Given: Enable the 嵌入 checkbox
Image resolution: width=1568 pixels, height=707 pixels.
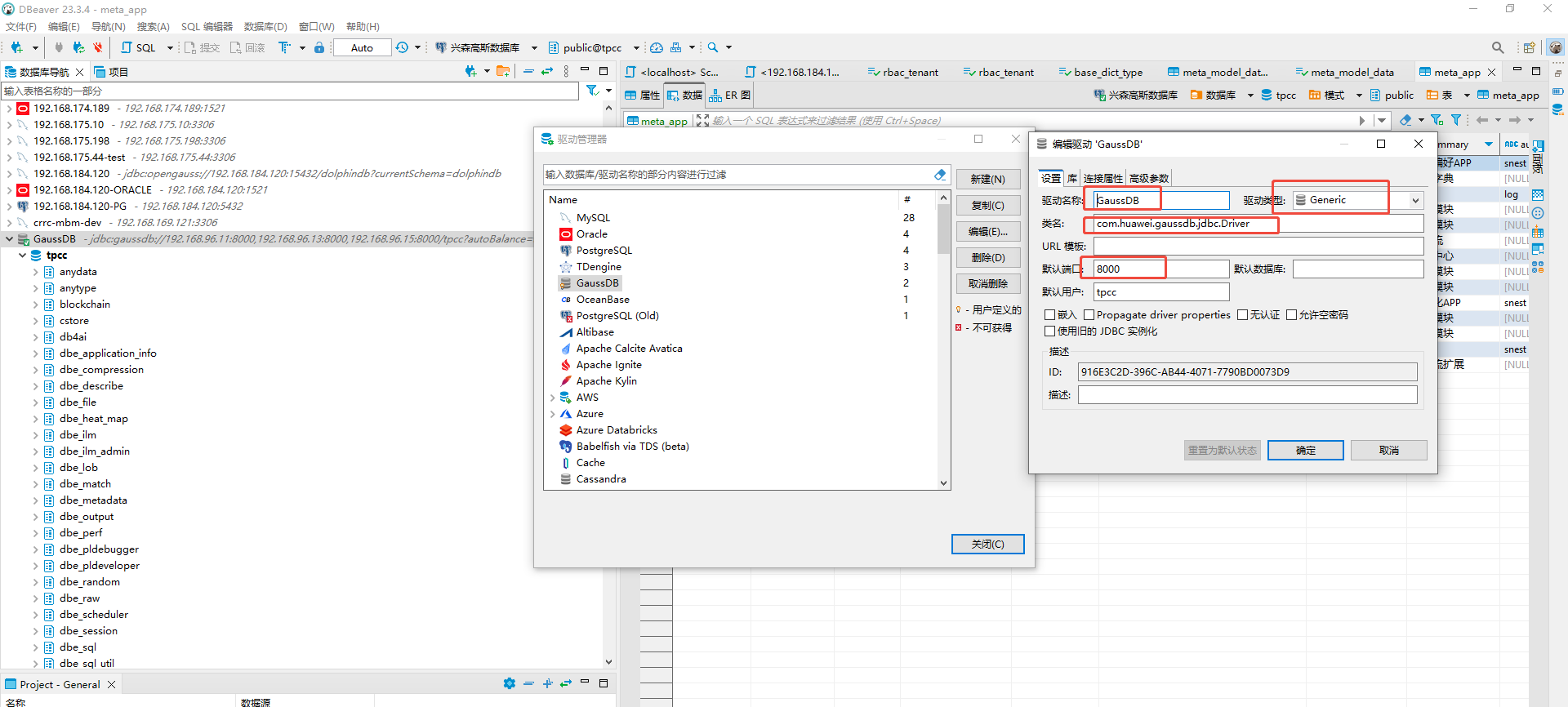Looking at the screenshot, I should click(x=1050, y=315).
